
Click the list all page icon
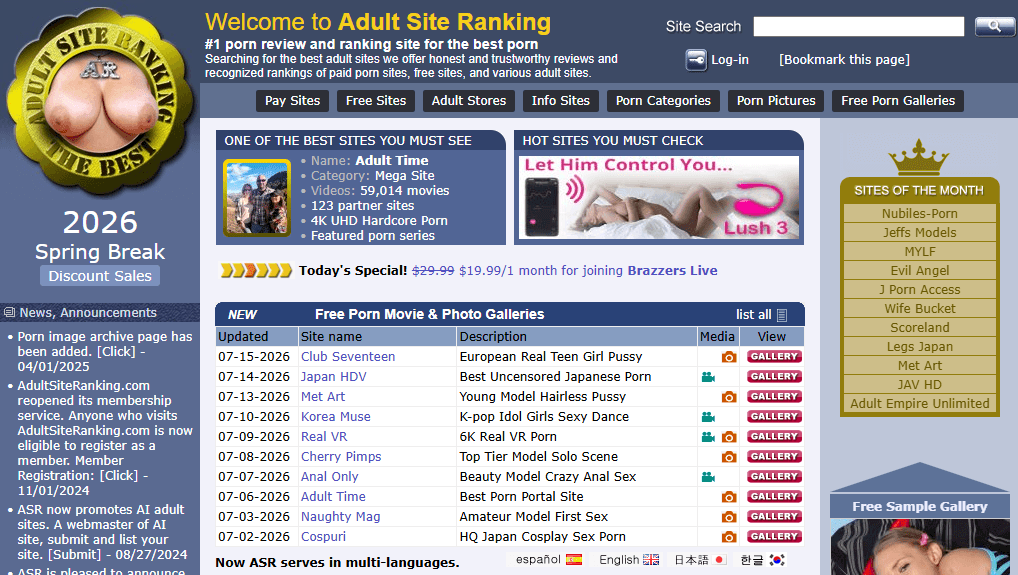point(782,315)
